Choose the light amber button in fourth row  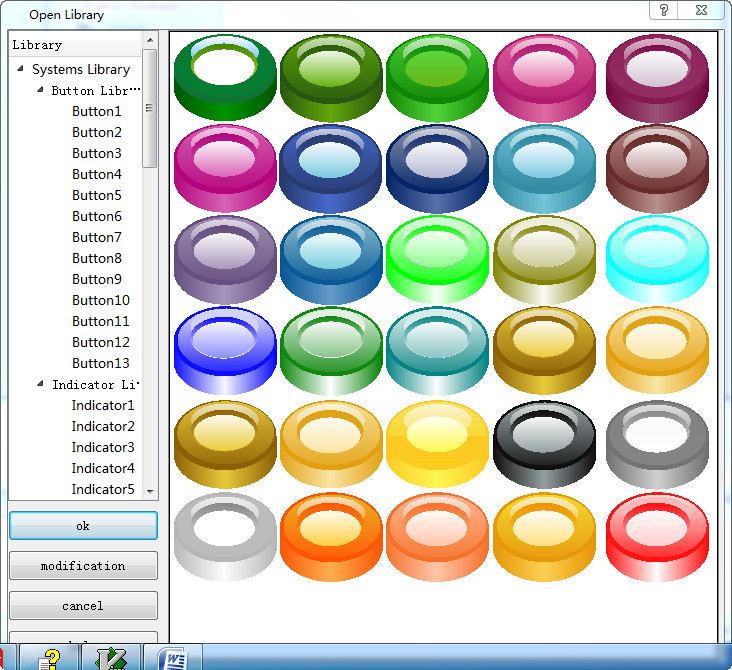coord(657,350)
